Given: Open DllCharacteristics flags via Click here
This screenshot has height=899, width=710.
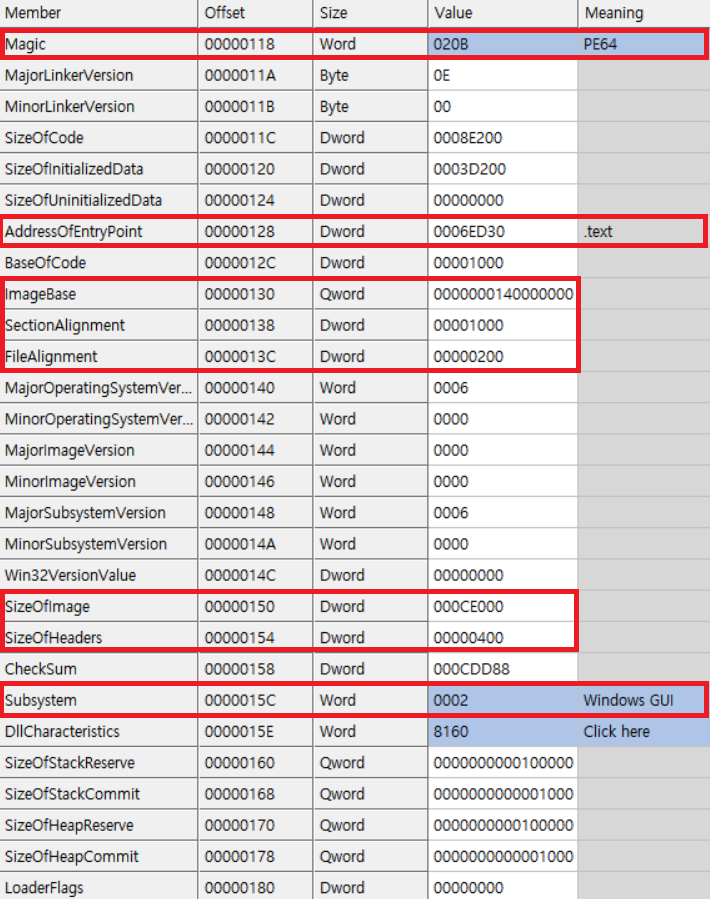Looking at the screenshot, I should tap(644, 732).
